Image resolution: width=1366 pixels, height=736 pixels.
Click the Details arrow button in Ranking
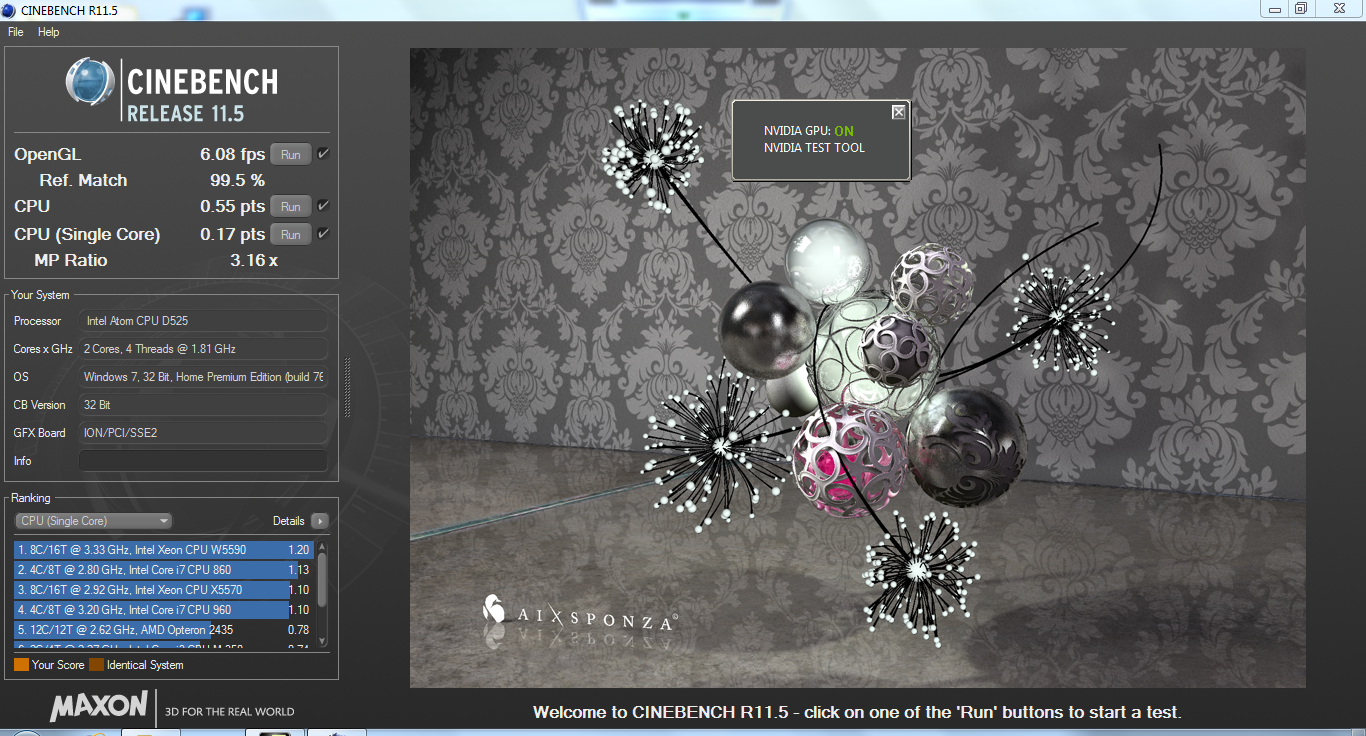pyautogui.click(x=319, y=521)
